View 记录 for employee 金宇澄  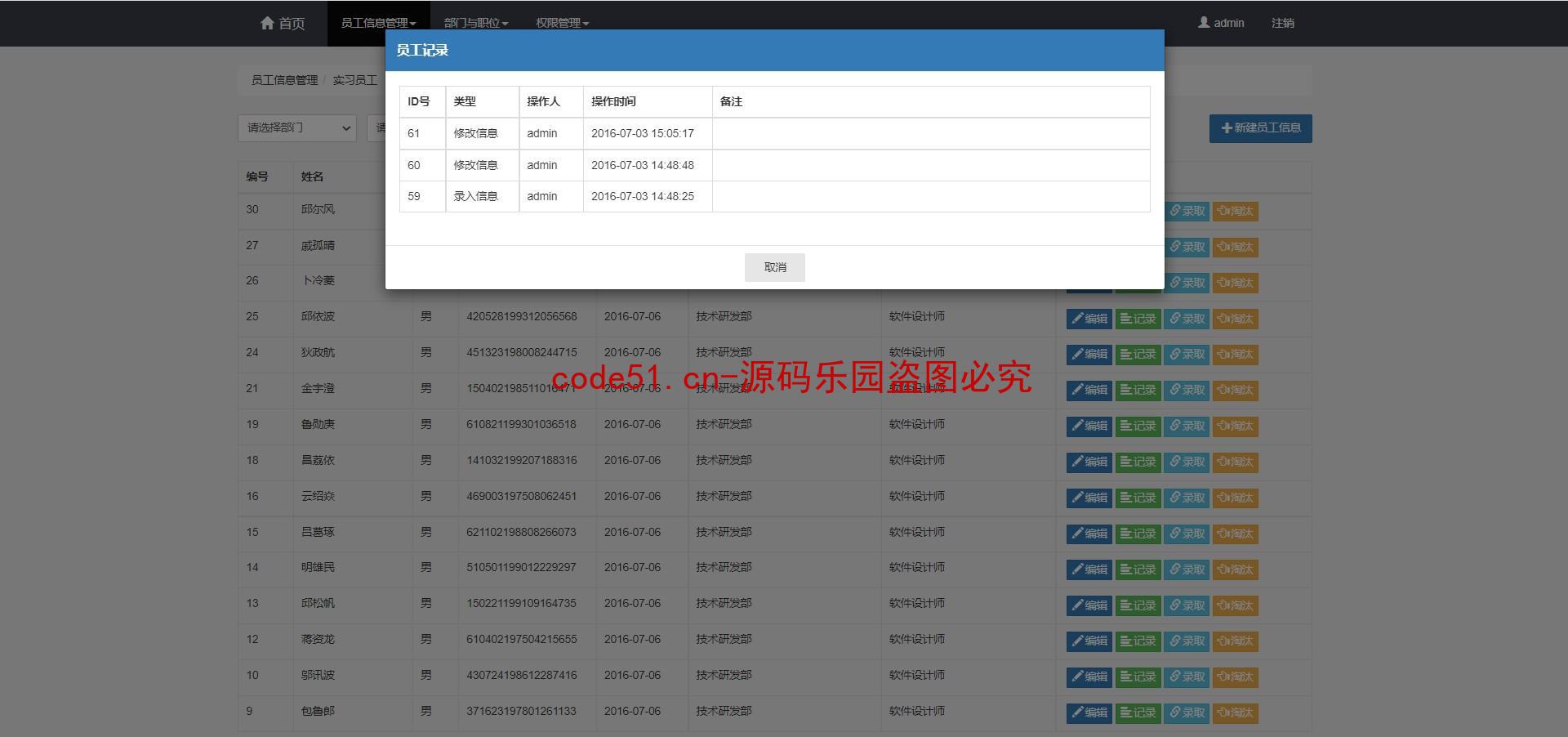pyautogui.click(x=1138, y=391)
